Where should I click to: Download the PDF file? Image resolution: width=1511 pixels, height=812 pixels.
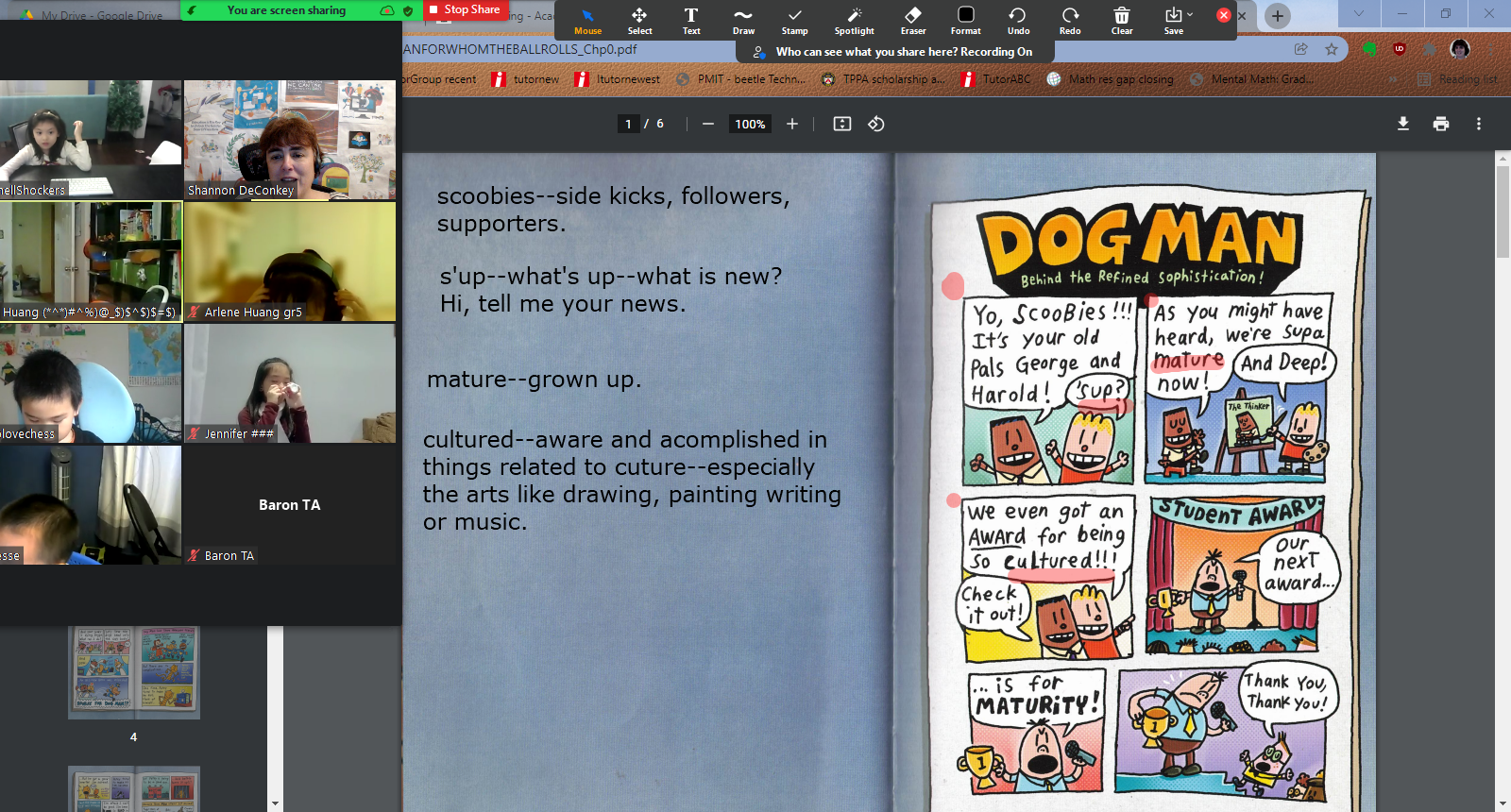click(1403, 124)
